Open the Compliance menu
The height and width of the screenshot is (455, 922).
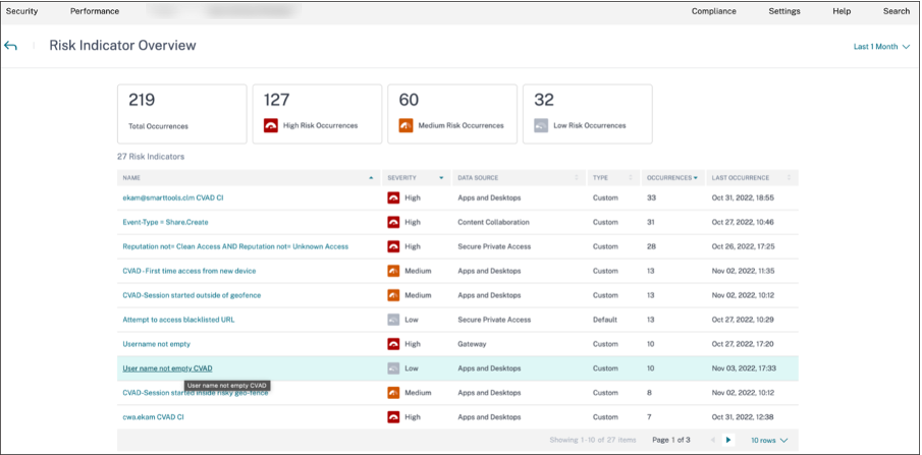(x=714, y=11)
